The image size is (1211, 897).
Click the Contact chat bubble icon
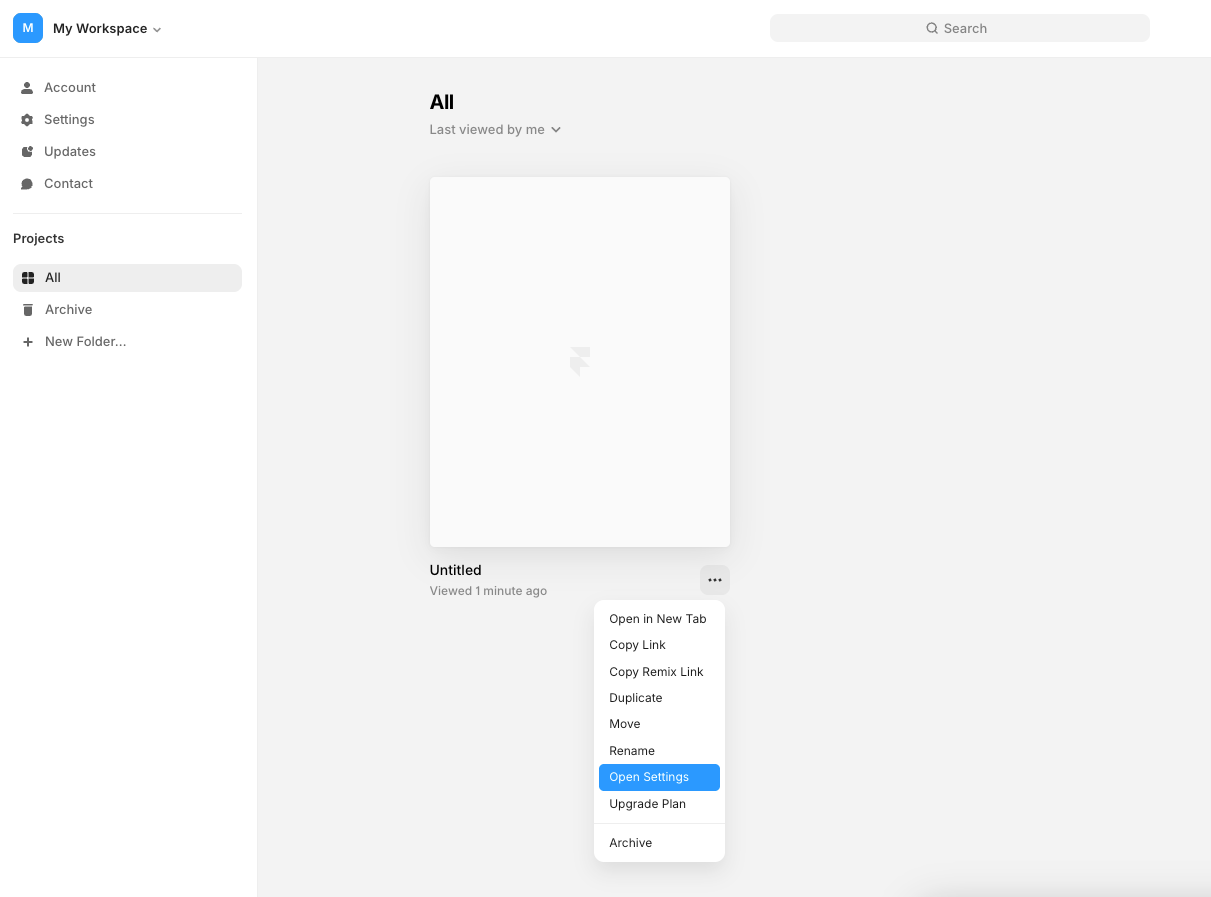coord(27,184)
